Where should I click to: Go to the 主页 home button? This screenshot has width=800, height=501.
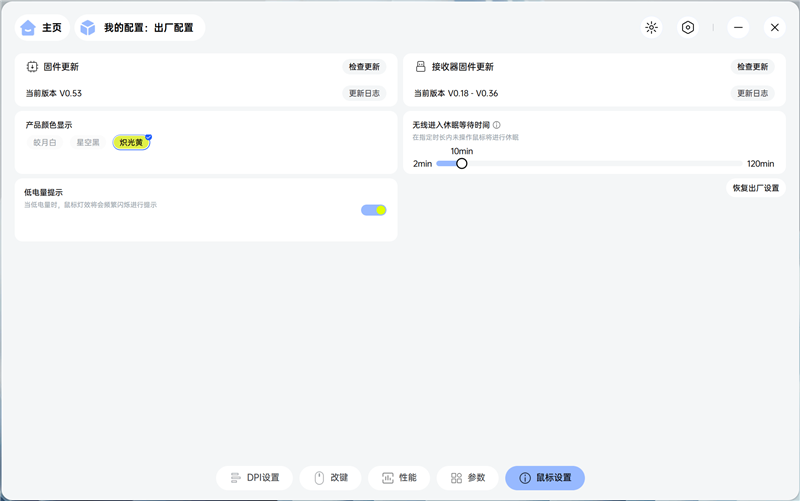[x=42, y=28]
